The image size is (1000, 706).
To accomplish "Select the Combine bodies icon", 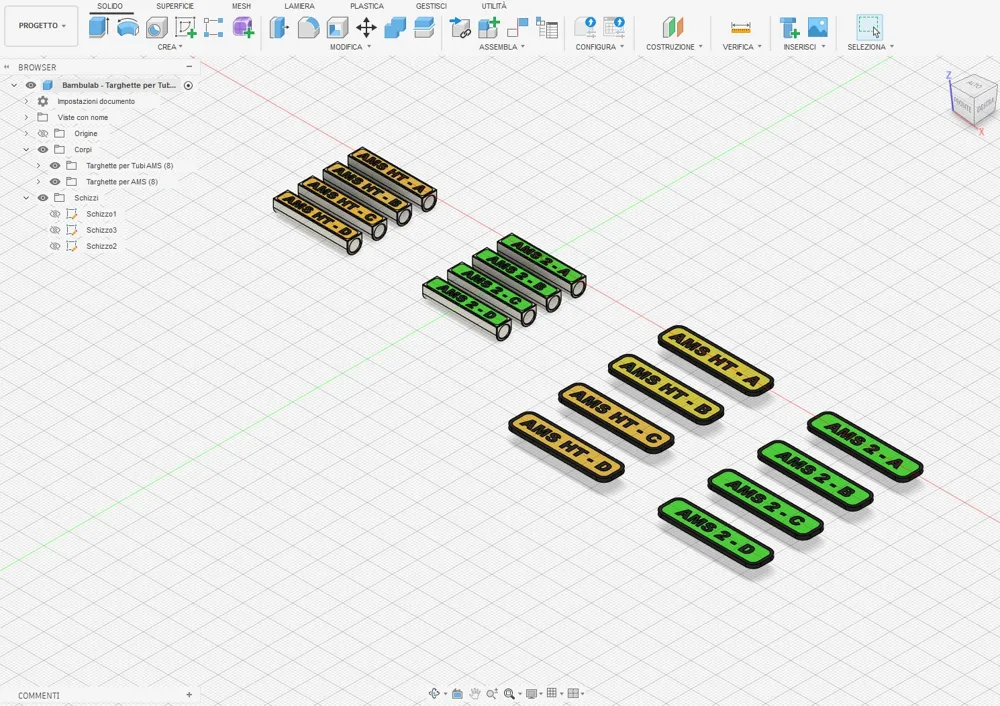I will 395,28.
